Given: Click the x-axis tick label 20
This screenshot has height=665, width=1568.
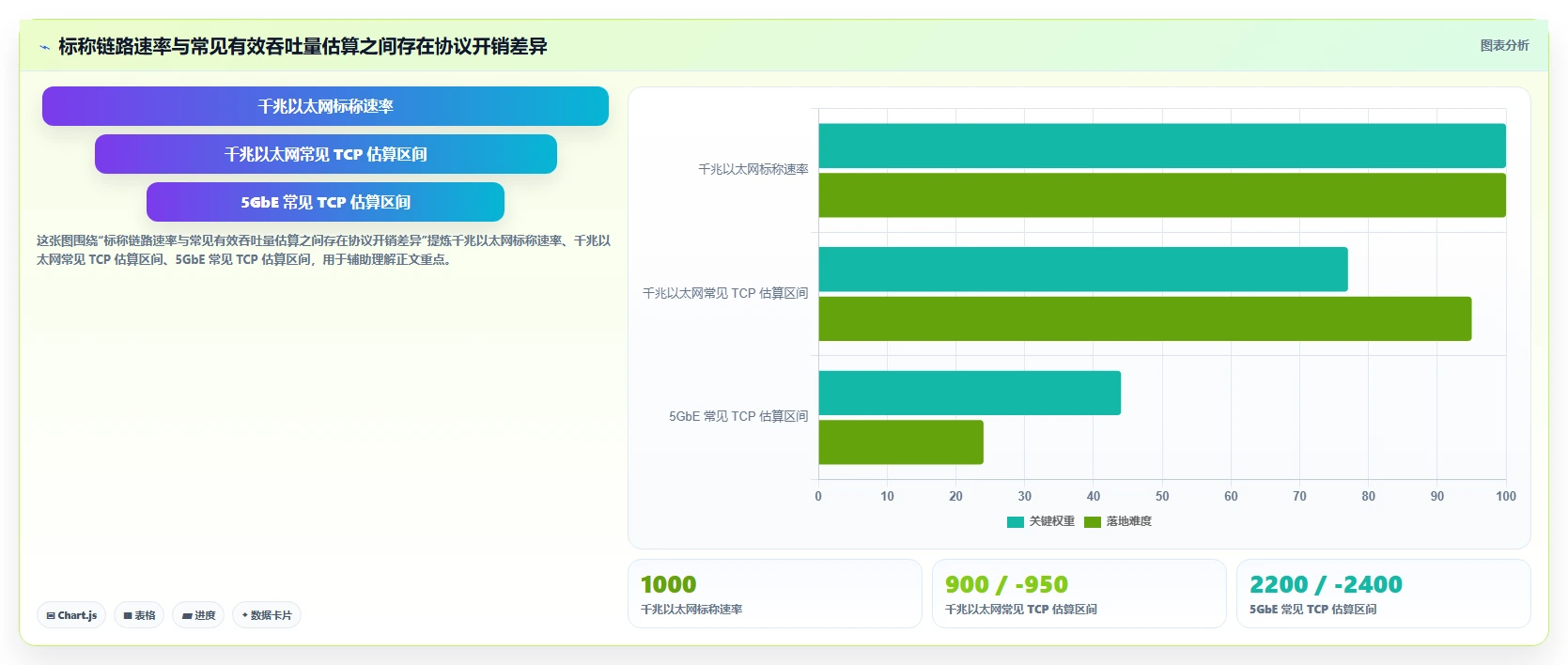Looking at the screenshot, I should click(x=955, y=496).
